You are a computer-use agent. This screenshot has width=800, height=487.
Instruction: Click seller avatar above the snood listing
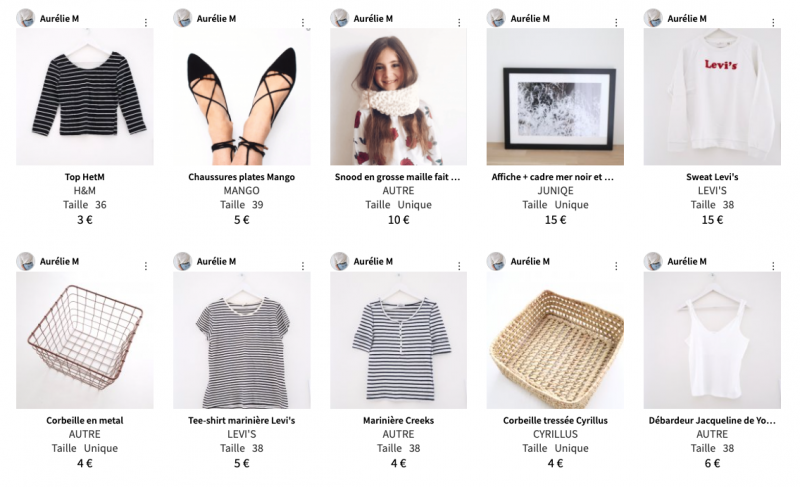(339, 18)
